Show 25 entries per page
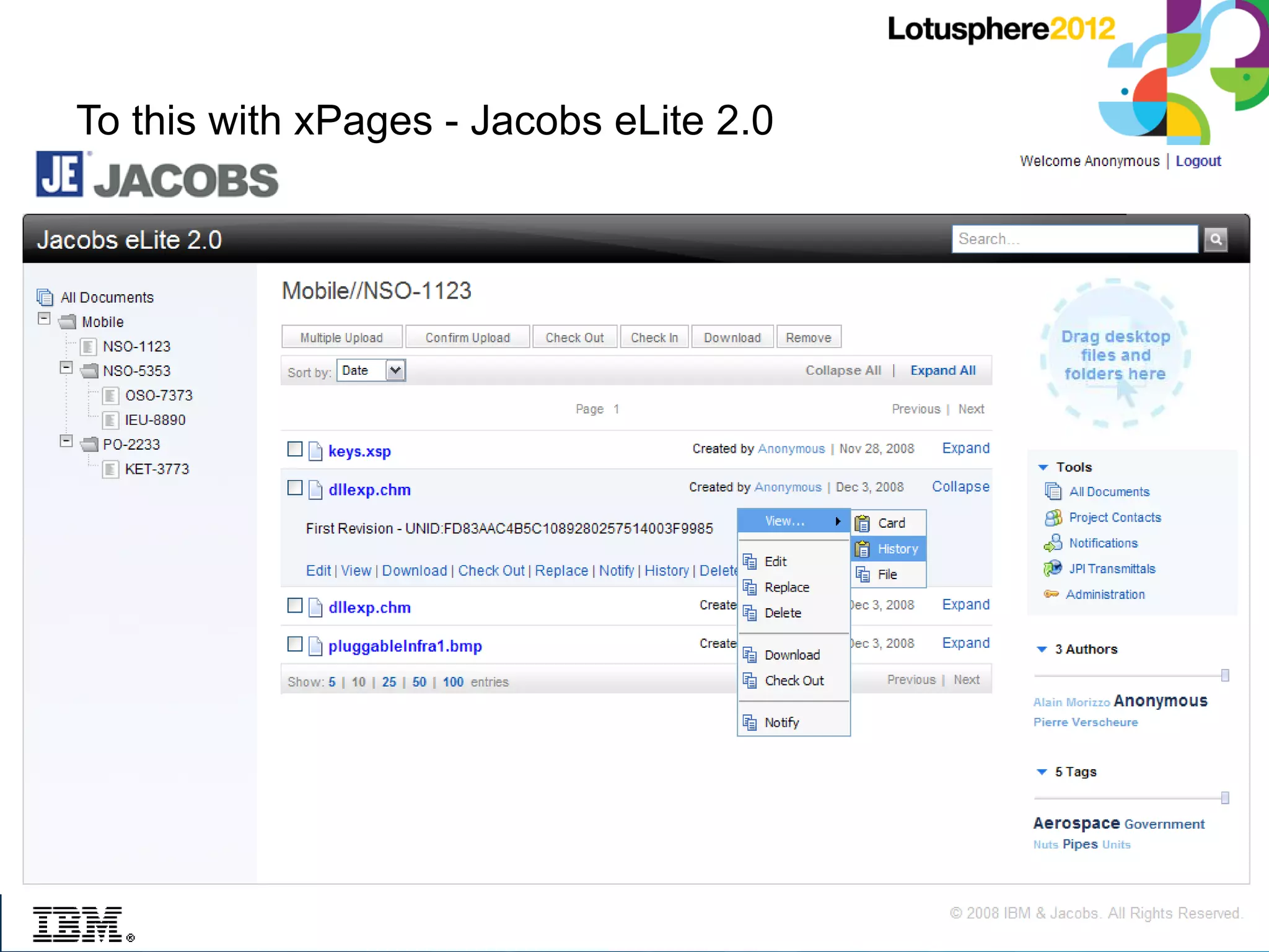Screen dimensions: 1269x952 (389, 682)
